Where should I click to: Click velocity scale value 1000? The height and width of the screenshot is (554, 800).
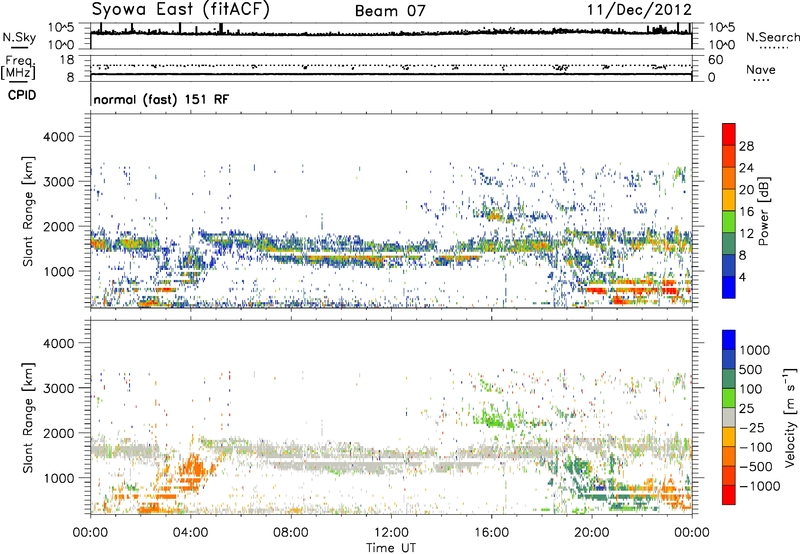tap(755, 350)
